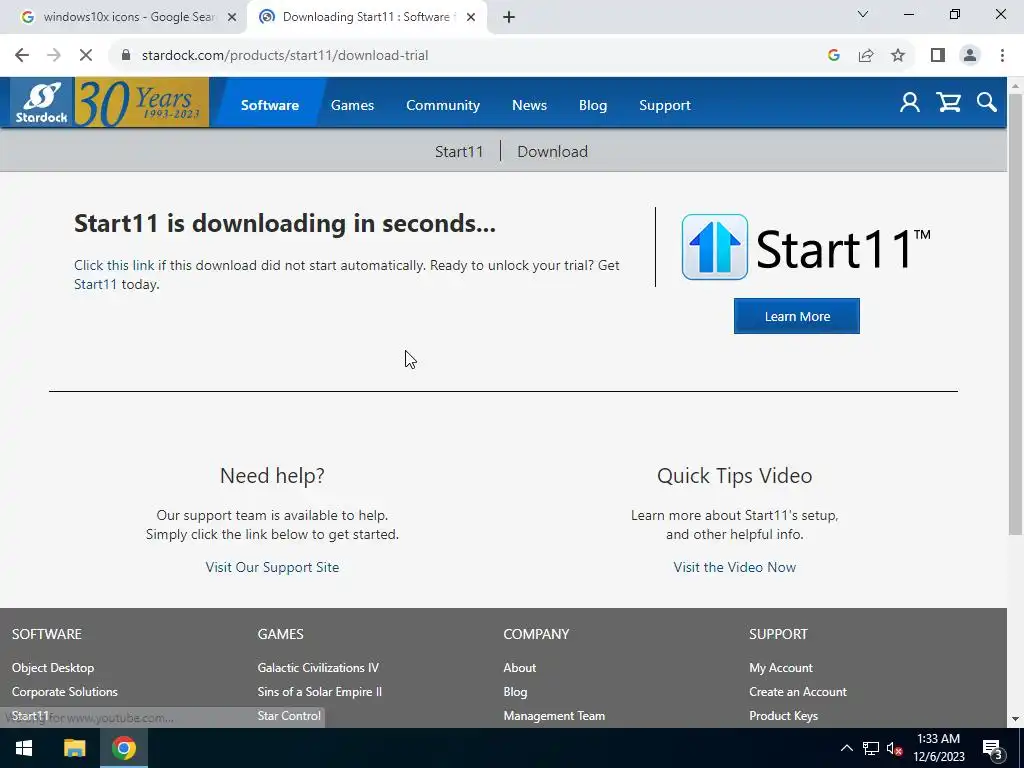Toggle the browser side panel icon
Image resolution: width=1024 pixels, height=768 pixels.
tap(938, 56)
